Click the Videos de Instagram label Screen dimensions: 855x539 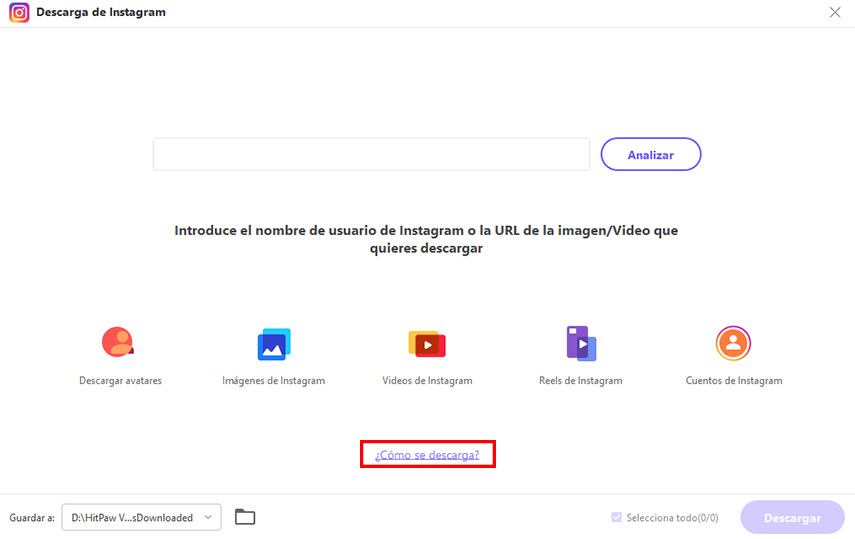coord(427,381)
